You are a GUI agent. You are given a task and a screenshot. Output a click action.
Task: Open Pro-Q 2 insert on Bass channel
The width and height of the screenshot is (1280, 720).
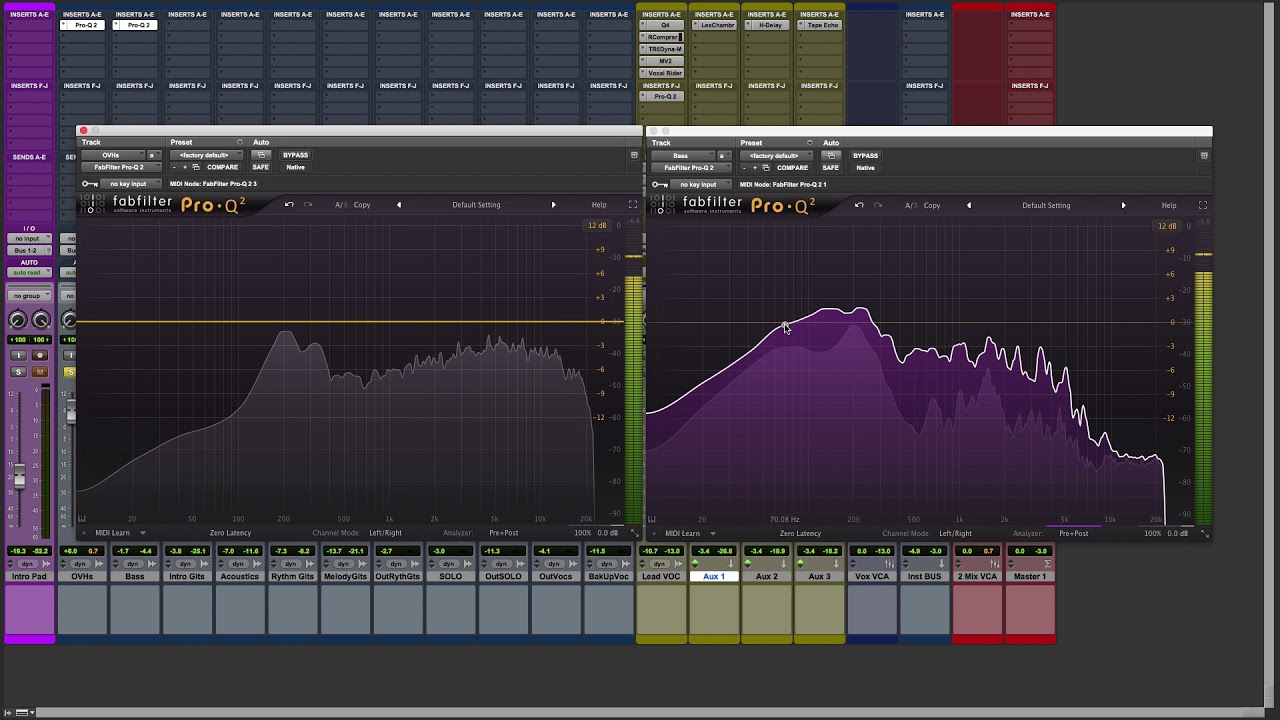[135, 25]
